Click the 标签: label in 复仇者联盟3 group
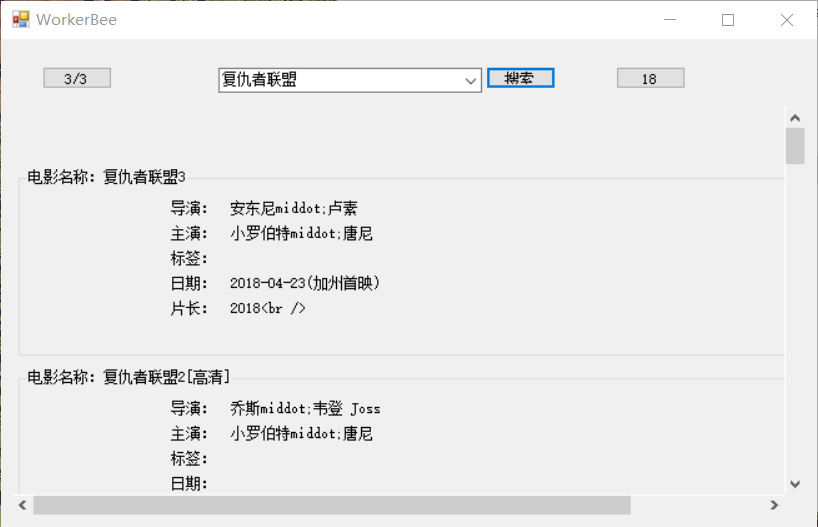The width and height of the screenshot is (818, 527). pyautogui.click(x=189, y=258)
